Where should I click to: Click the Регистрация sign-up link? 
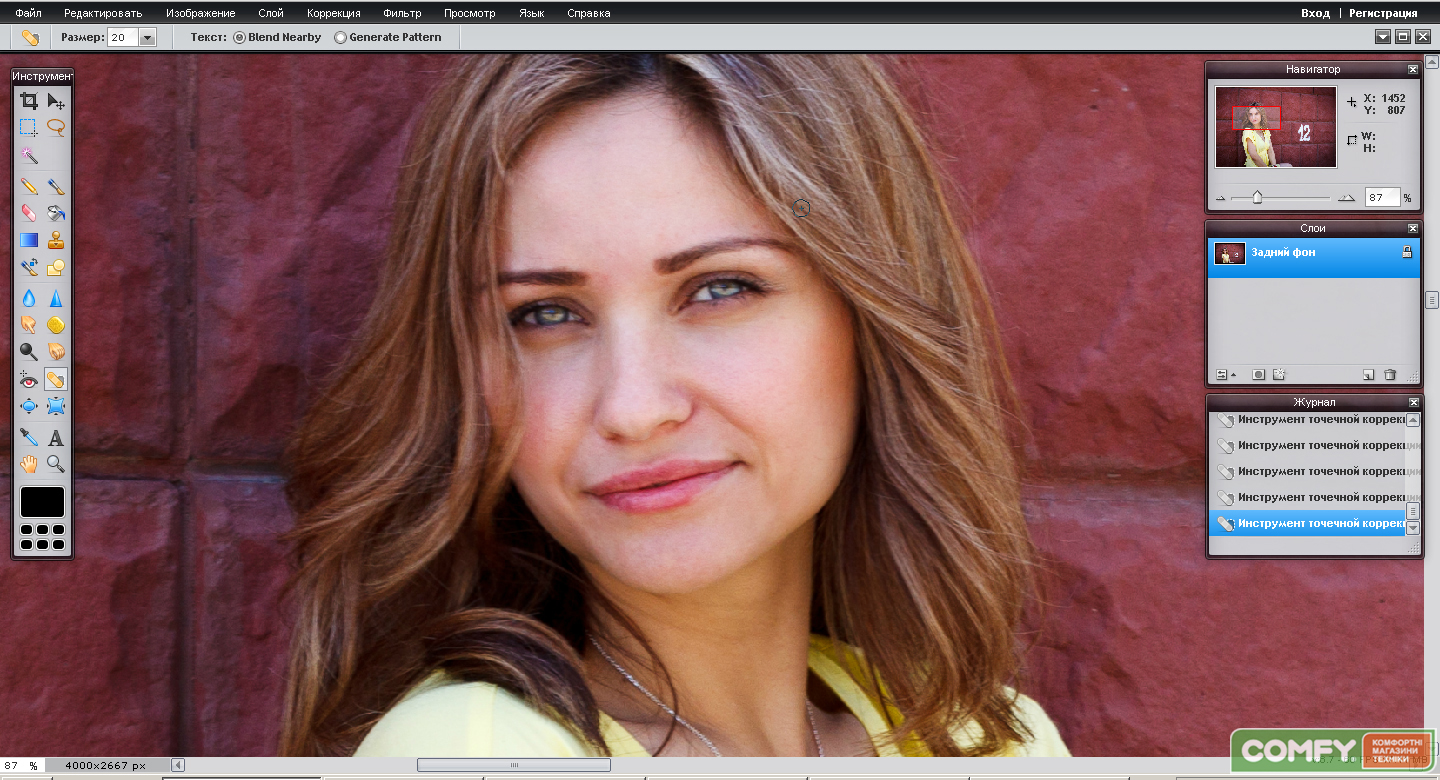coord(1383,13)
